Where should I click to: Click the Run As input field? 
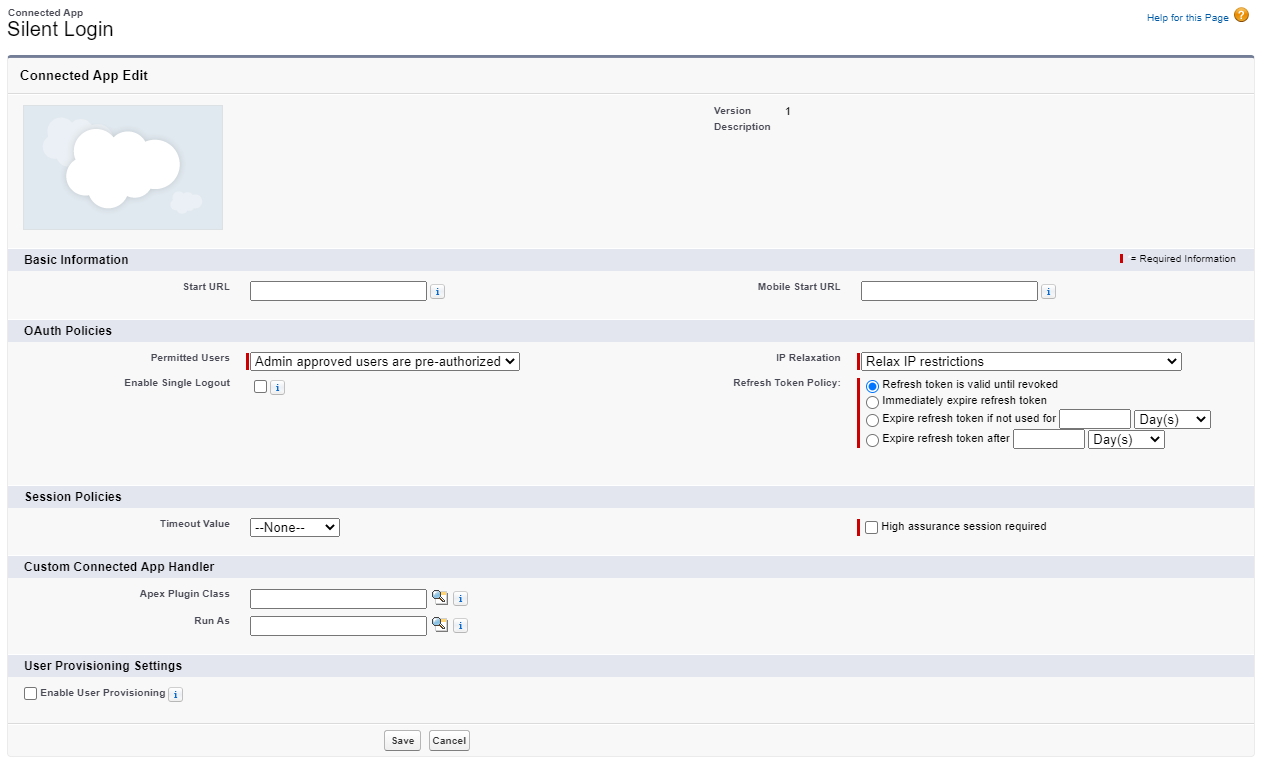[x=338, y=626]
